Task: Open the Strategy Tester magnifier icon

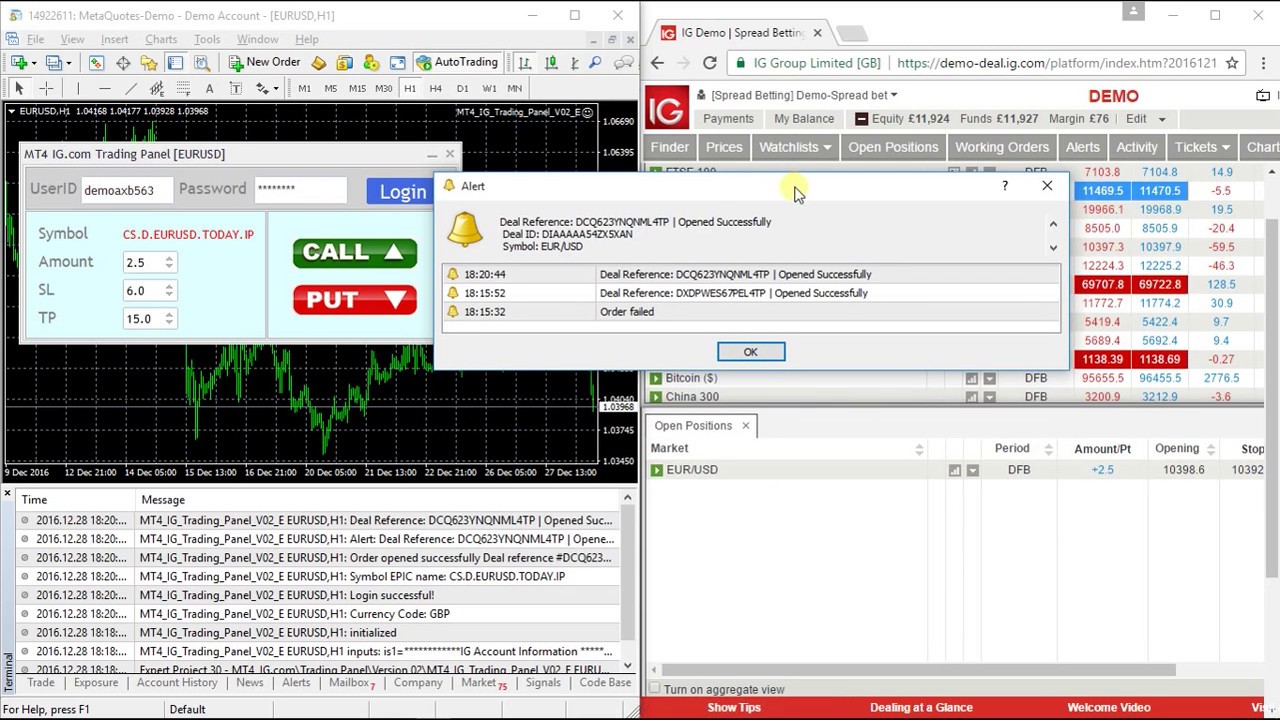Action: [x=202, y=62]
